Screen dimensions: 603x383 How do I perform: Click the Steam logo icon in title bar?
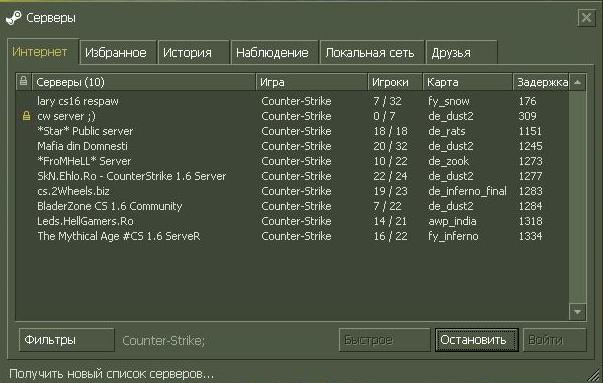point(14,18)
